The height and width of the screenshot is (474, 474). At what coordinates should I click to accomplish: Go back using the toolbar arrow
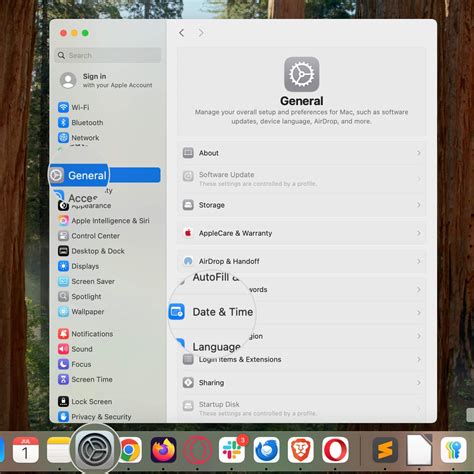pos(181,33)
